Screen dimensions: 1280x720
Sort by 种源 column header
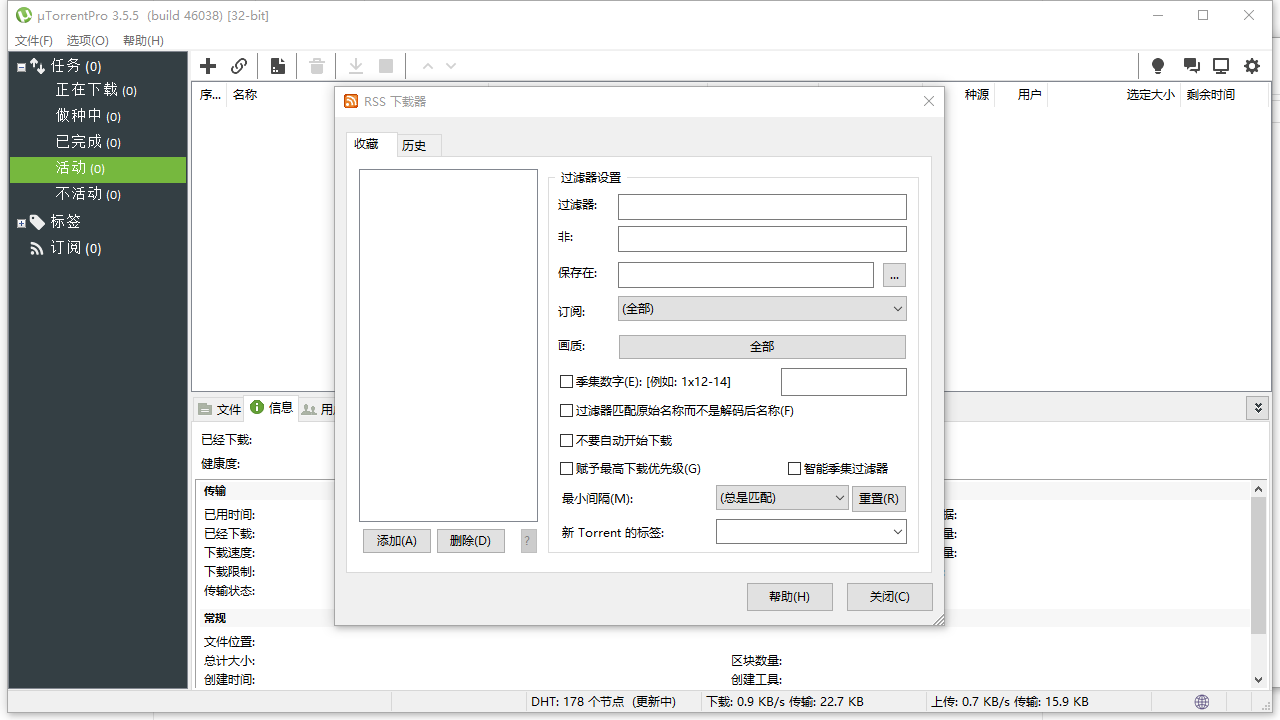click(977, 95)
